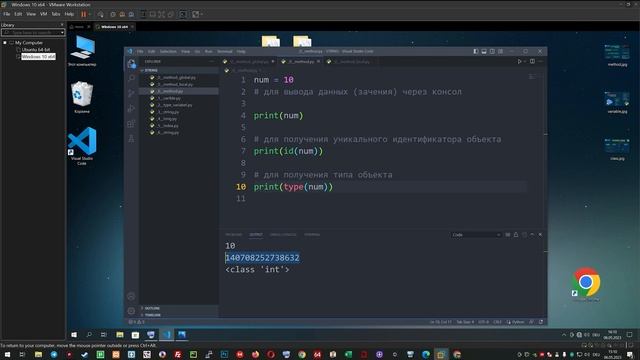The width and height of the screenshot is (640, 360).
Task: Select Ubuntu 64-bit in VMware library
Action: 36,49
